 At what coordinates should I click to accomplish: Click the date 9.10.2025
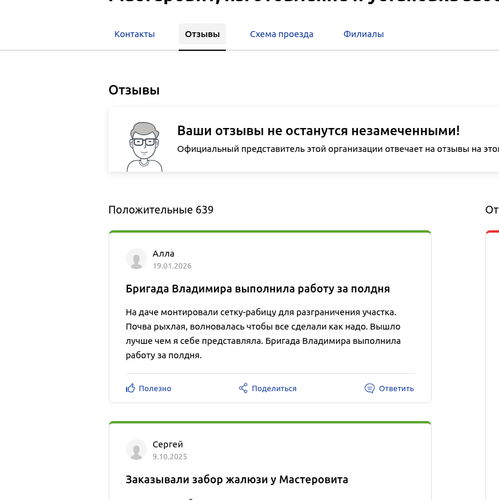(170, 457)
